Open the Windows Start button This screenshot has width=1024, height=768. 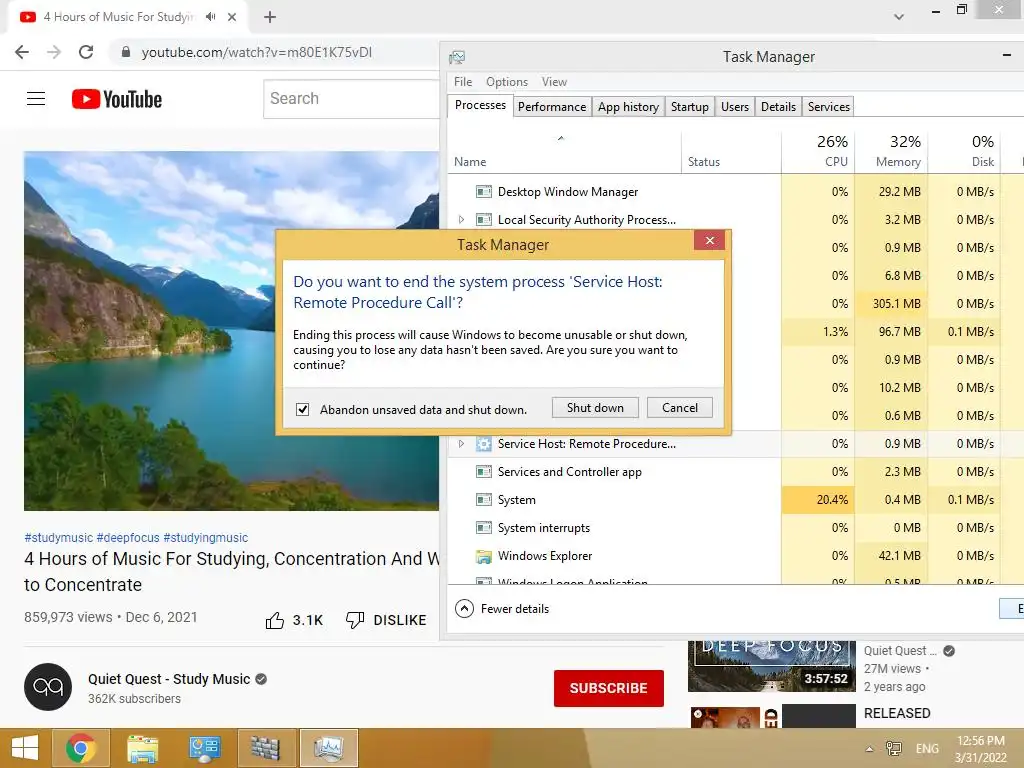(x=25, y=748)
